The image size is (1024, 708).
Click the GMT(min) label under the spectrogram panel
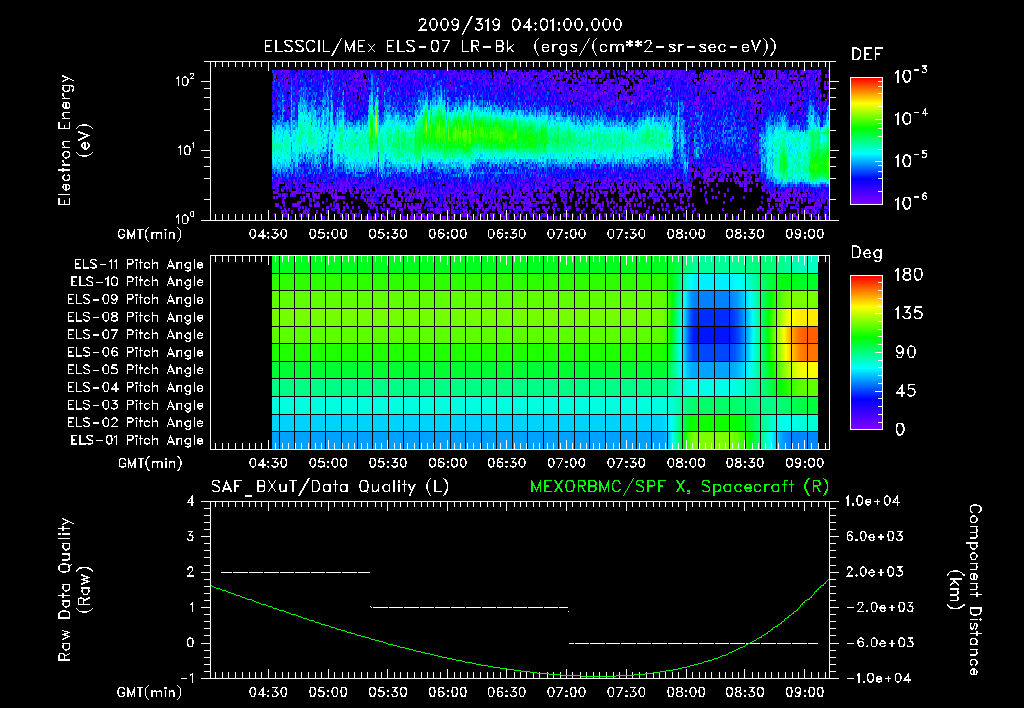click(150, 234)
